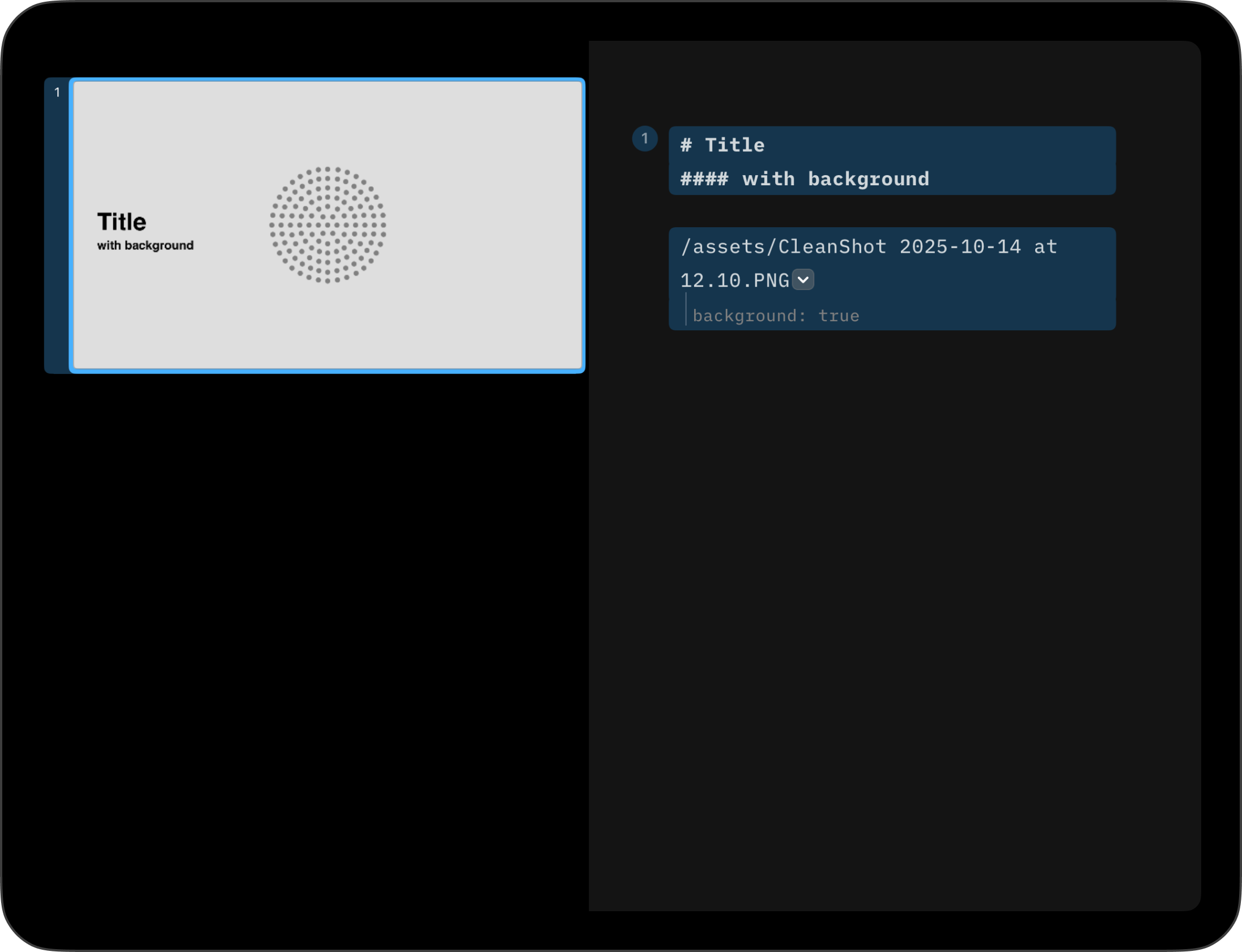Click the 'Title' heading in slide preview

point(122,222)
